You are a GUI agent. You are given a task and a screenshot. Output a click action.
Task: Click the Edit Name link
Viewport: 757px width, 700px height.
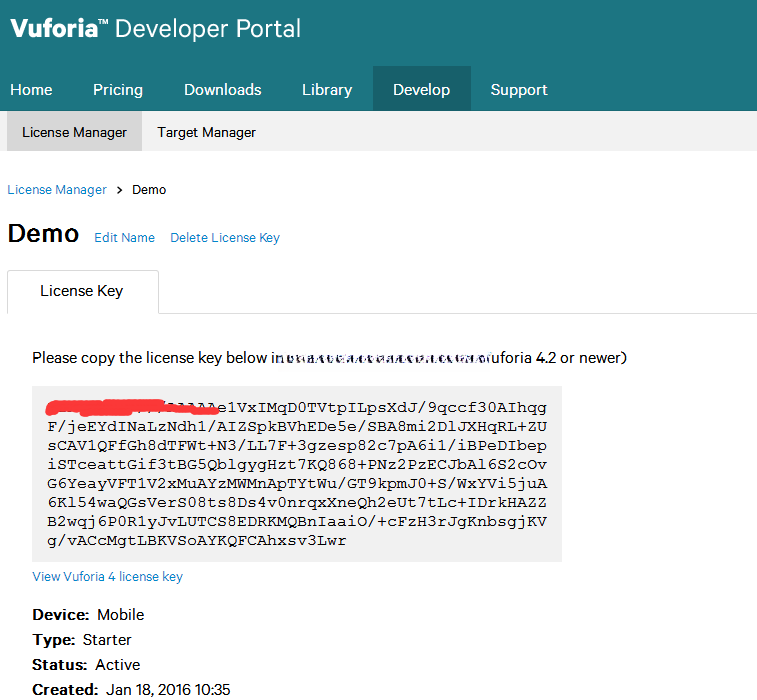click(124, 238)
